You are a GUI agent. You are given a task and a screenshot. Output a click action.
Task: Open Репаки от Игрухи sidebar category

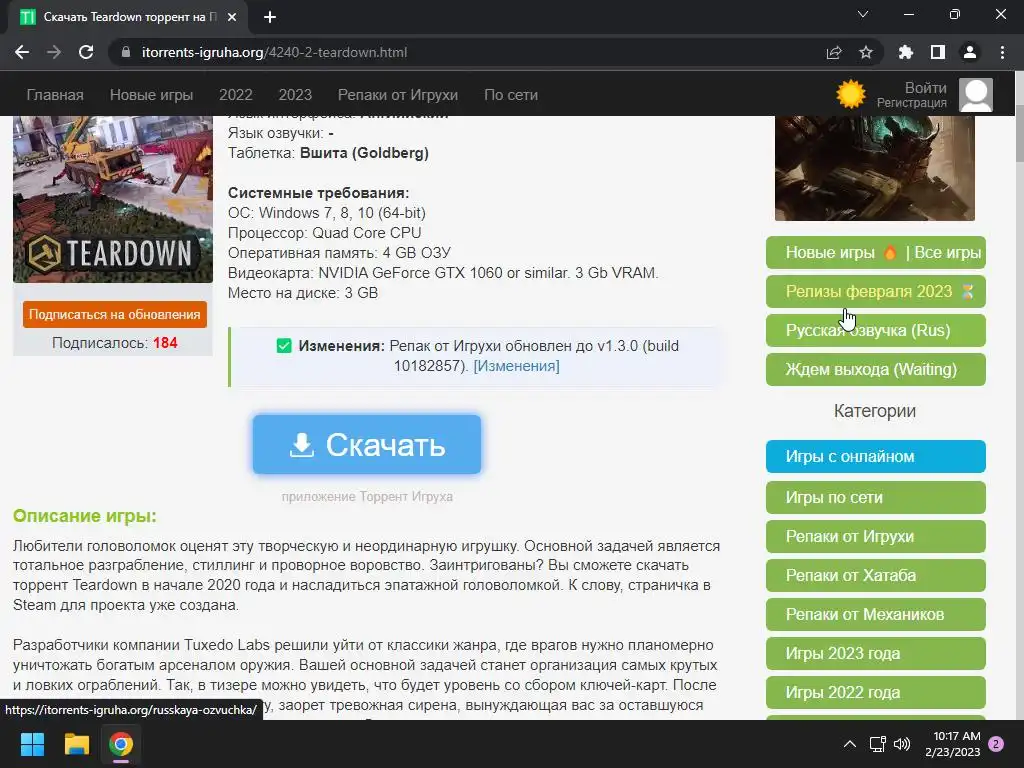point(876,536)
